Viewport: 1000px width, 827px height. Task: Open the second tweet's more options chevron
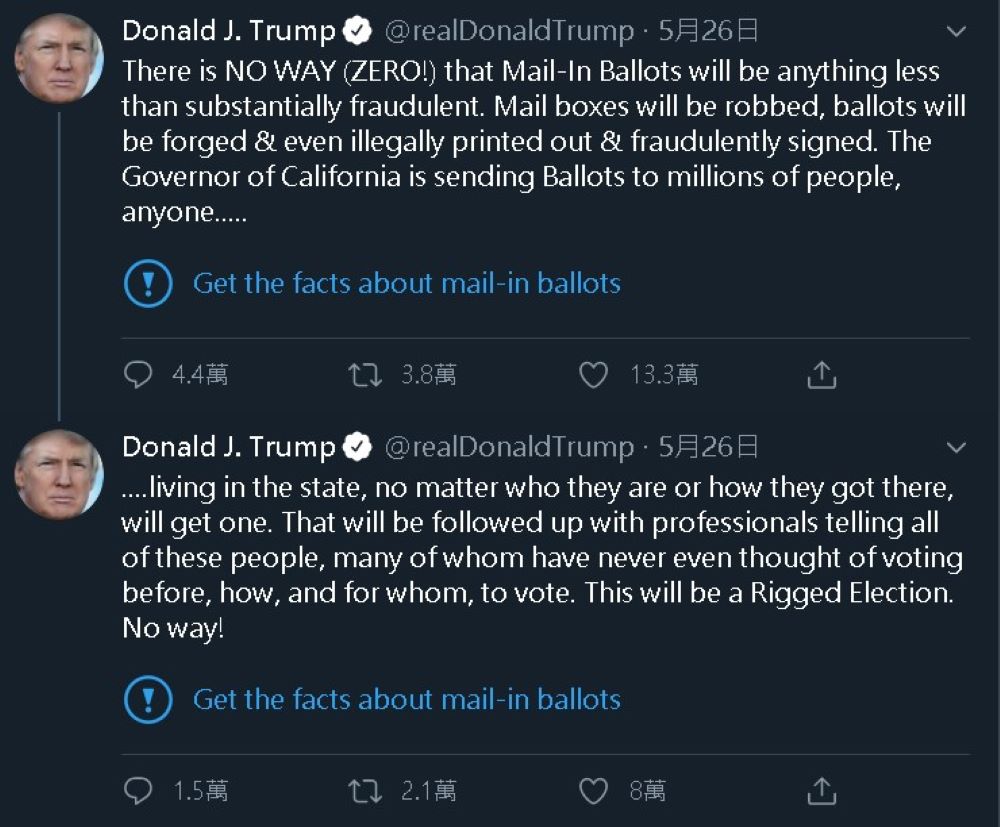[x=956, y=447]
